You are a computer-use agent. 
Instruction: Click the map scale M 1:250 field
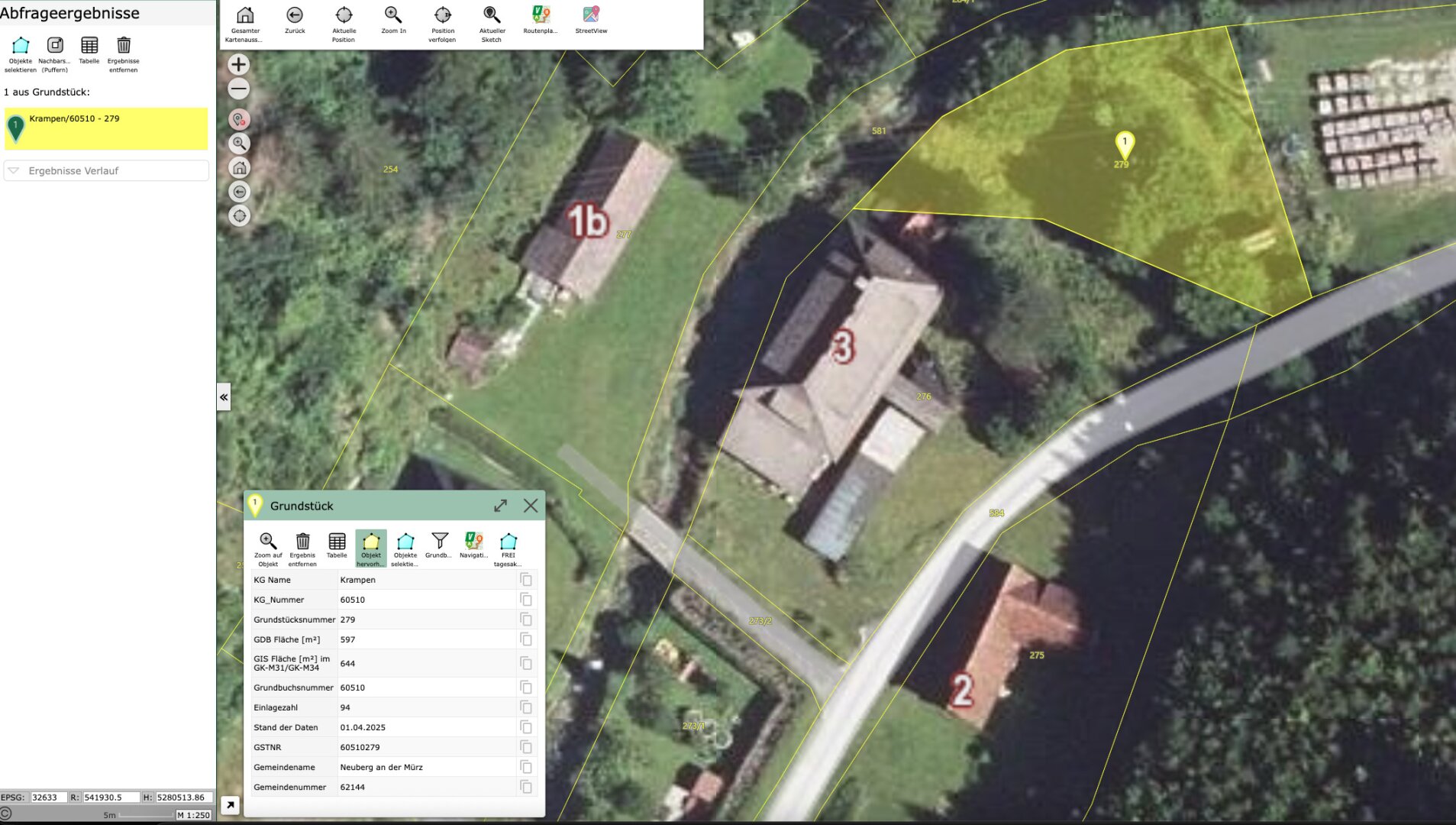[194, 815]
